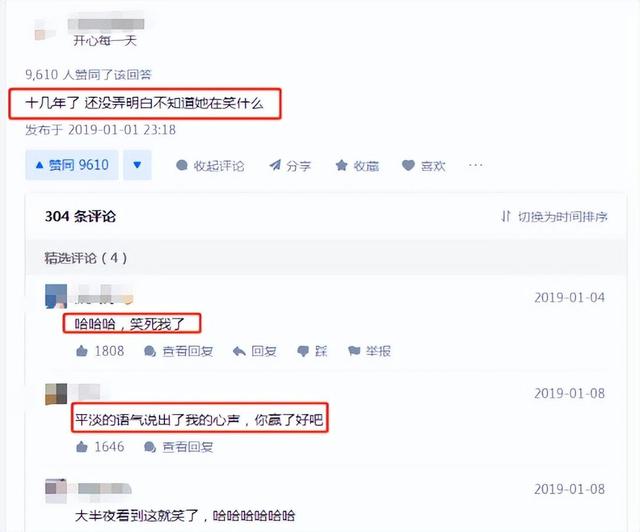
Task: Upvote the answer with 赞同 9610
Action: (x=72, y=165)
